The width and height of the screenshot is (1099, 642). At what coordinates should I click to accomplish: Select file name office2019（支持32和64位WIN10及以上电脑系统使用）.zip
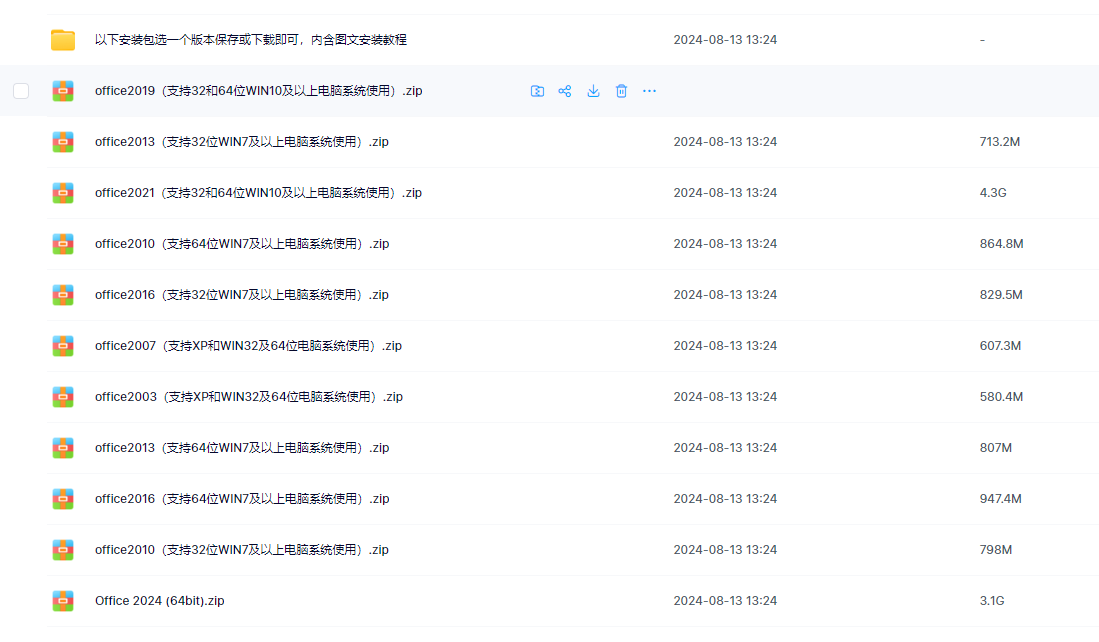pyautogui.click(x=259, y=91)
